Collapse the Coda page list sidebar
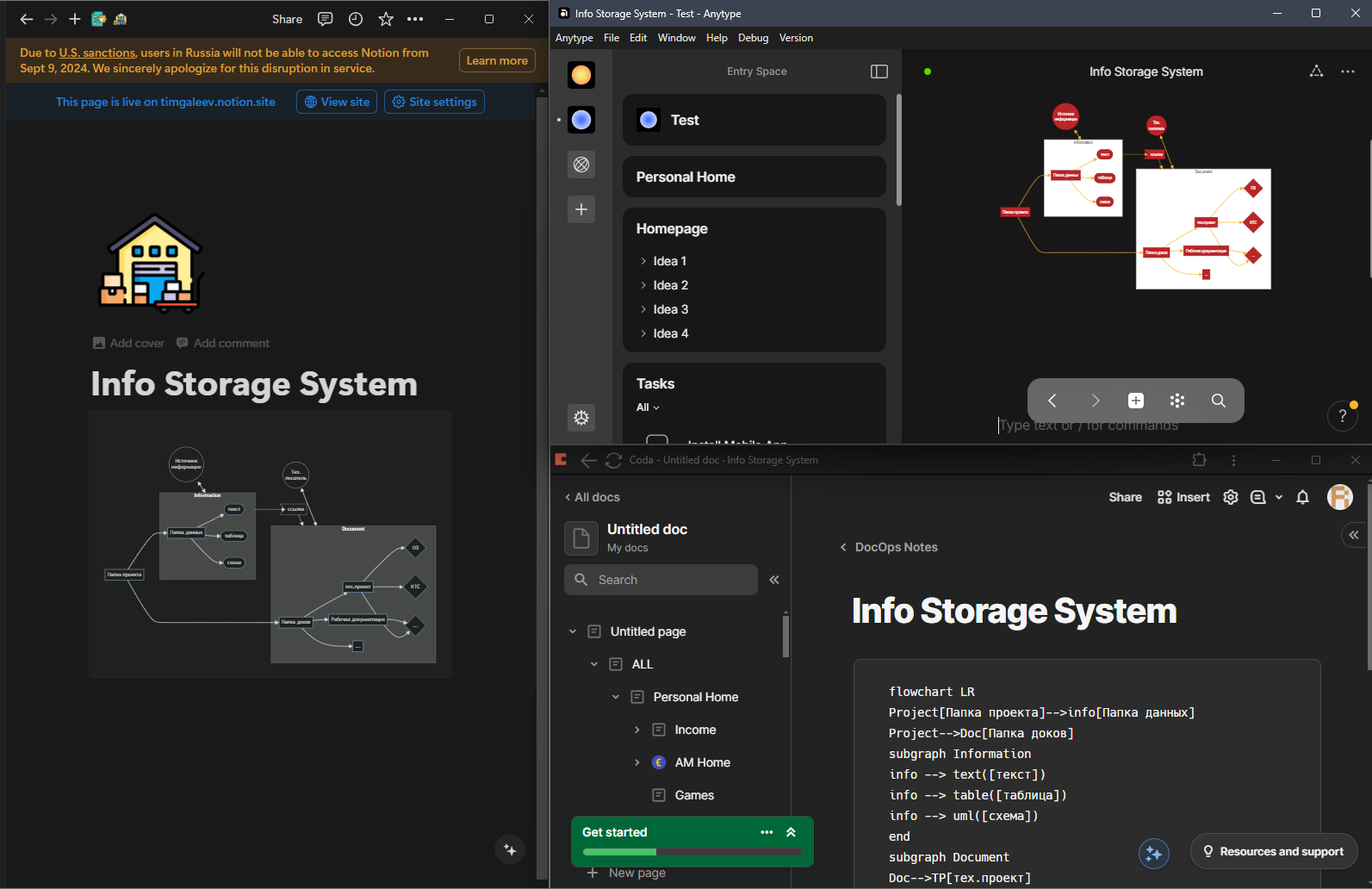 coord(773,580)
